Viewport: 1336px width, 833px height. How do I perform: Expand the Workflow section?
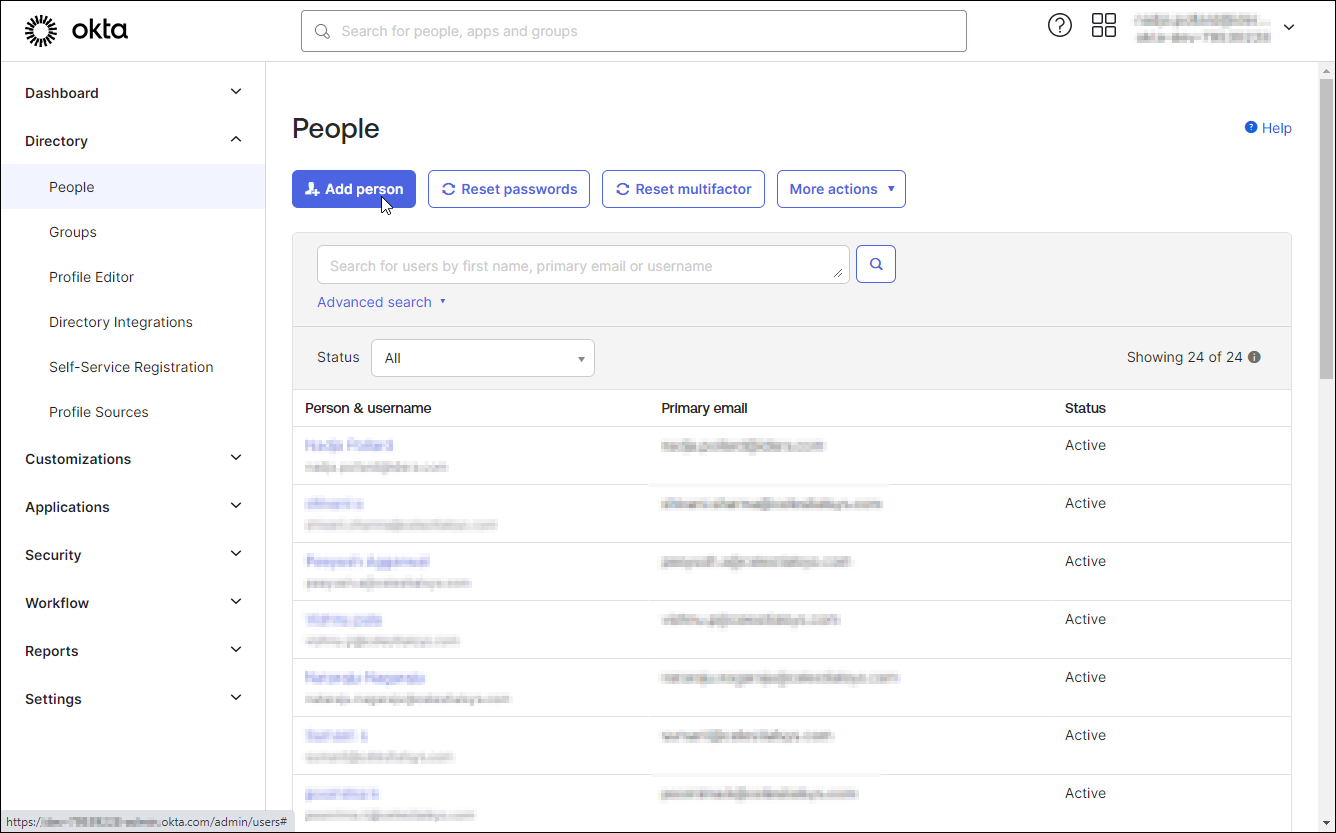pyautogui.click(x=133, y=603)
